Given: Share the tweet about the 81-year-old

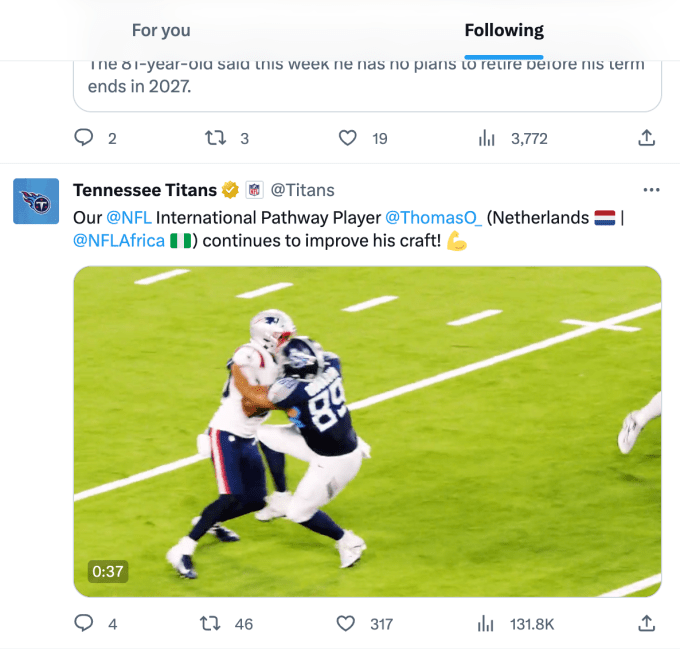Looking at the screenshot, I should (x=646, y=138).
